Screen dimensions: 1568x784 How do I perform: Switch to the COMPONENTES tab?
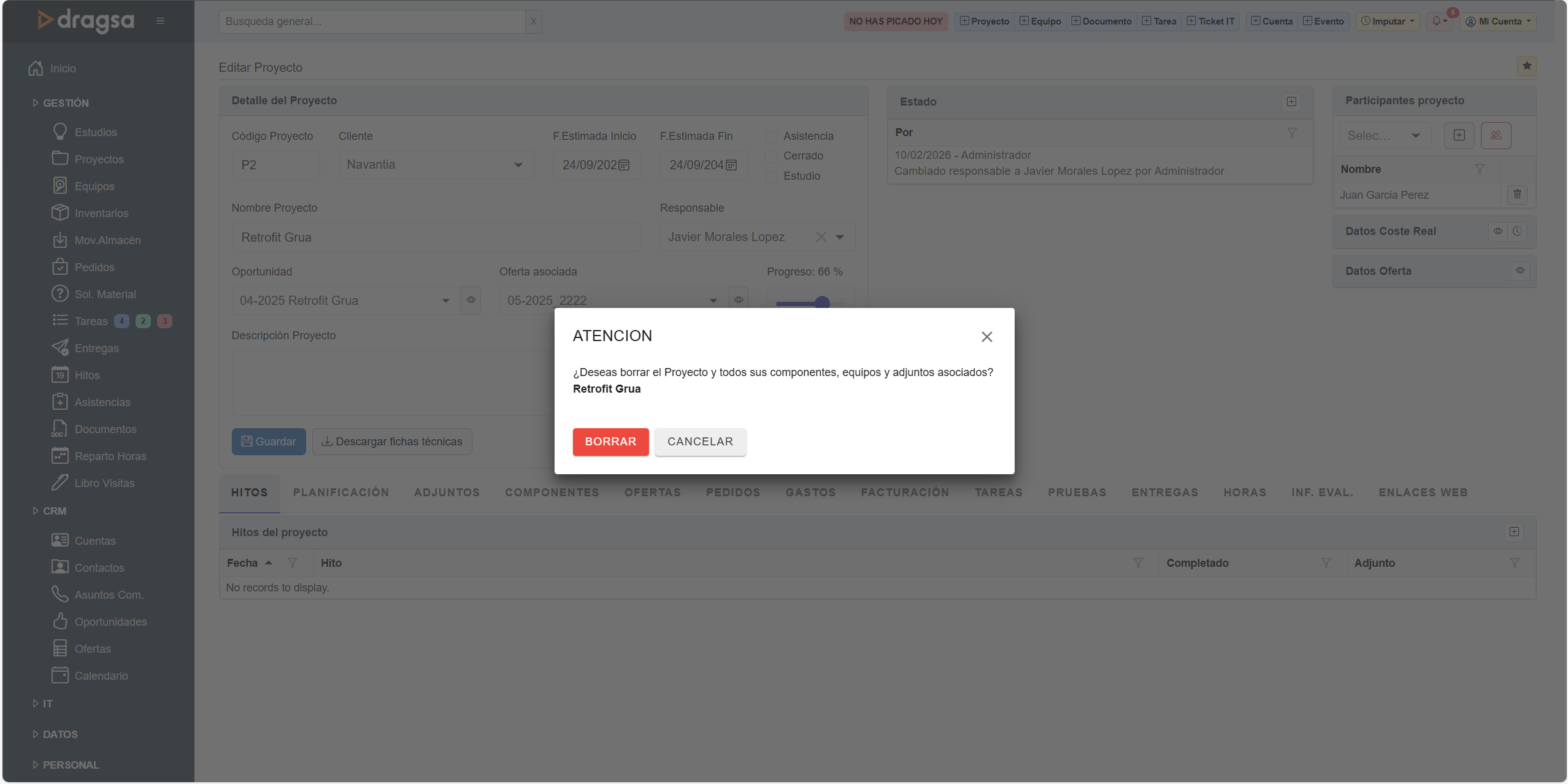click(x=551, y=493)
